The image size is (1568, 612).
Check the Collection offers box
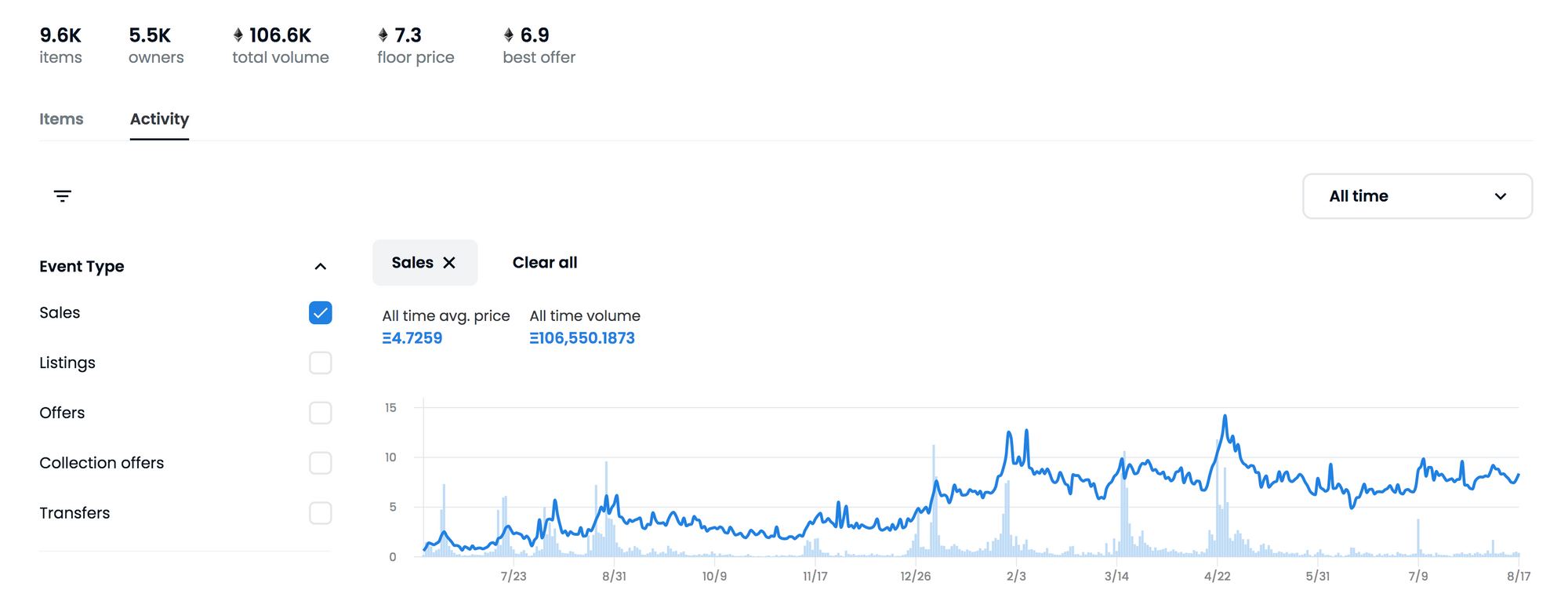(320, 463)
